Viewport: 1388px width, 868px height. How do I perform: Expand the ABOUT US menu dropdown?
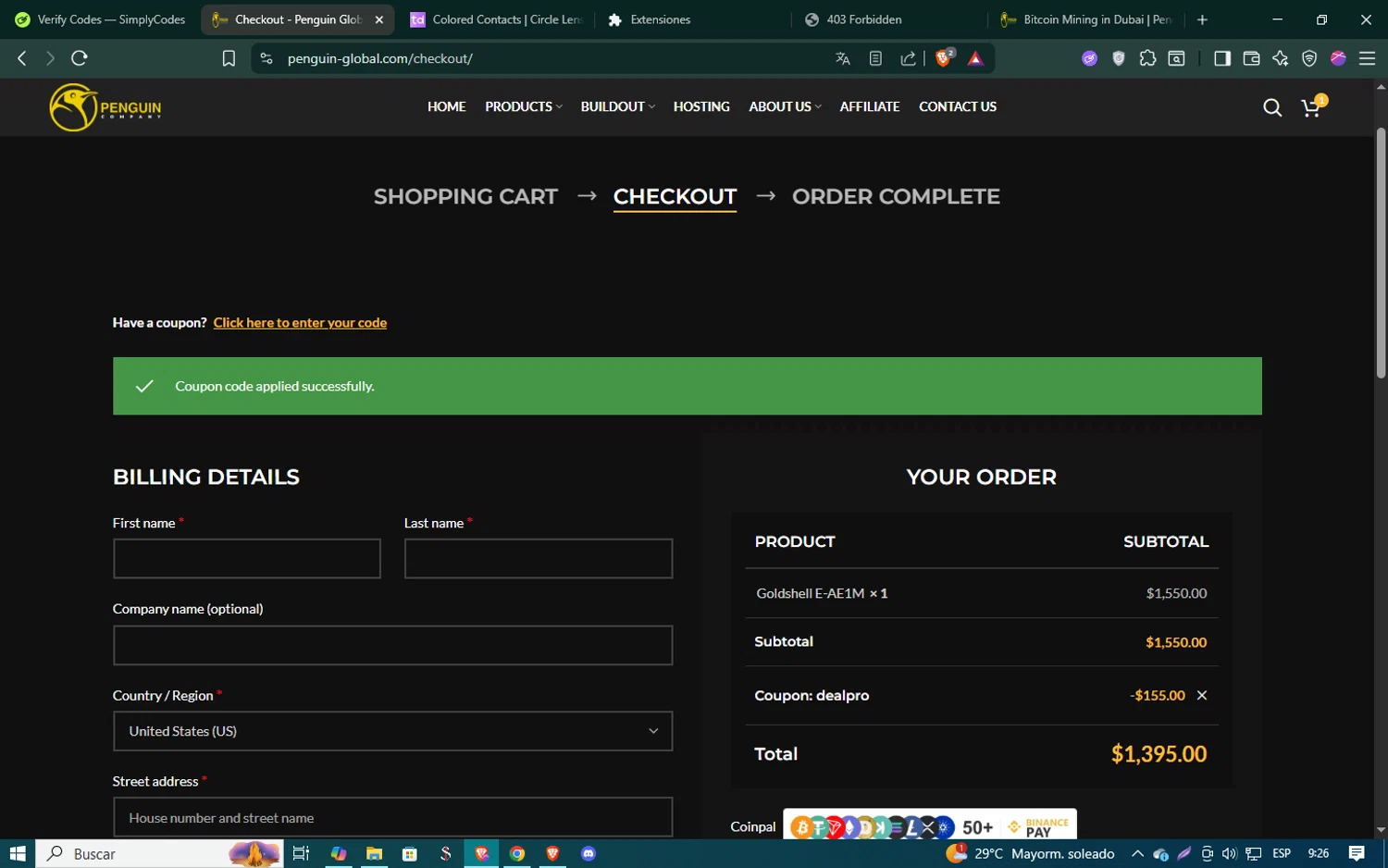785,106
